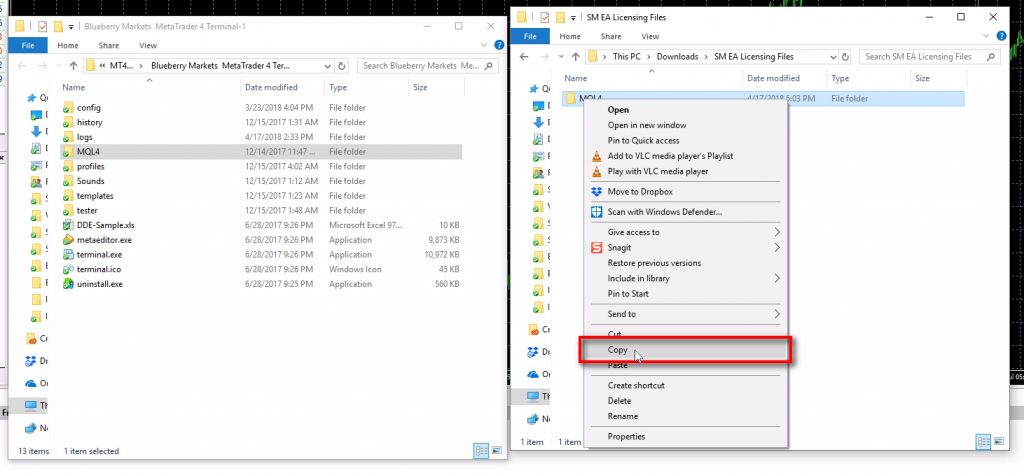Click Copy in the context menu

tap(618, 350)
